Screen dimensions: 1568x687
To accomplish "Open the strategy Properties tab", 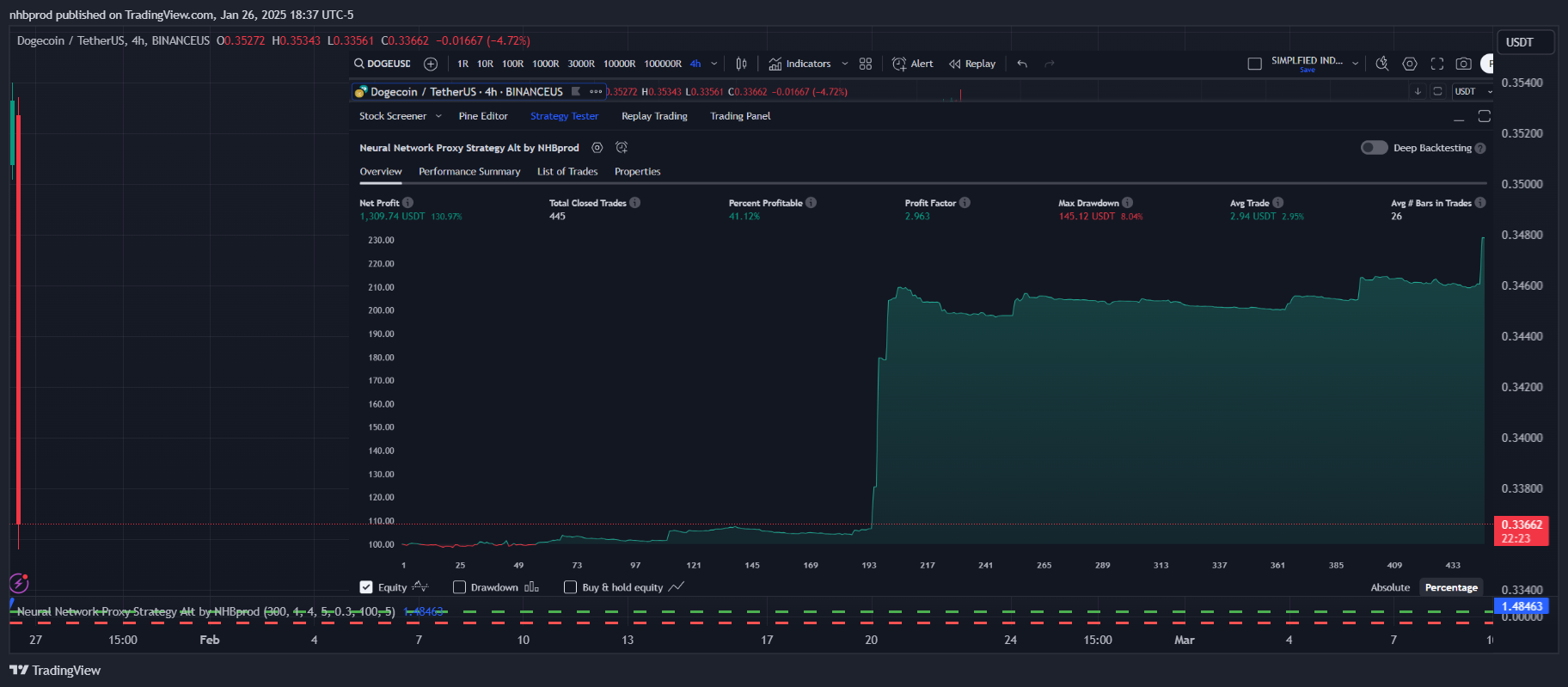I will (638, 172).
